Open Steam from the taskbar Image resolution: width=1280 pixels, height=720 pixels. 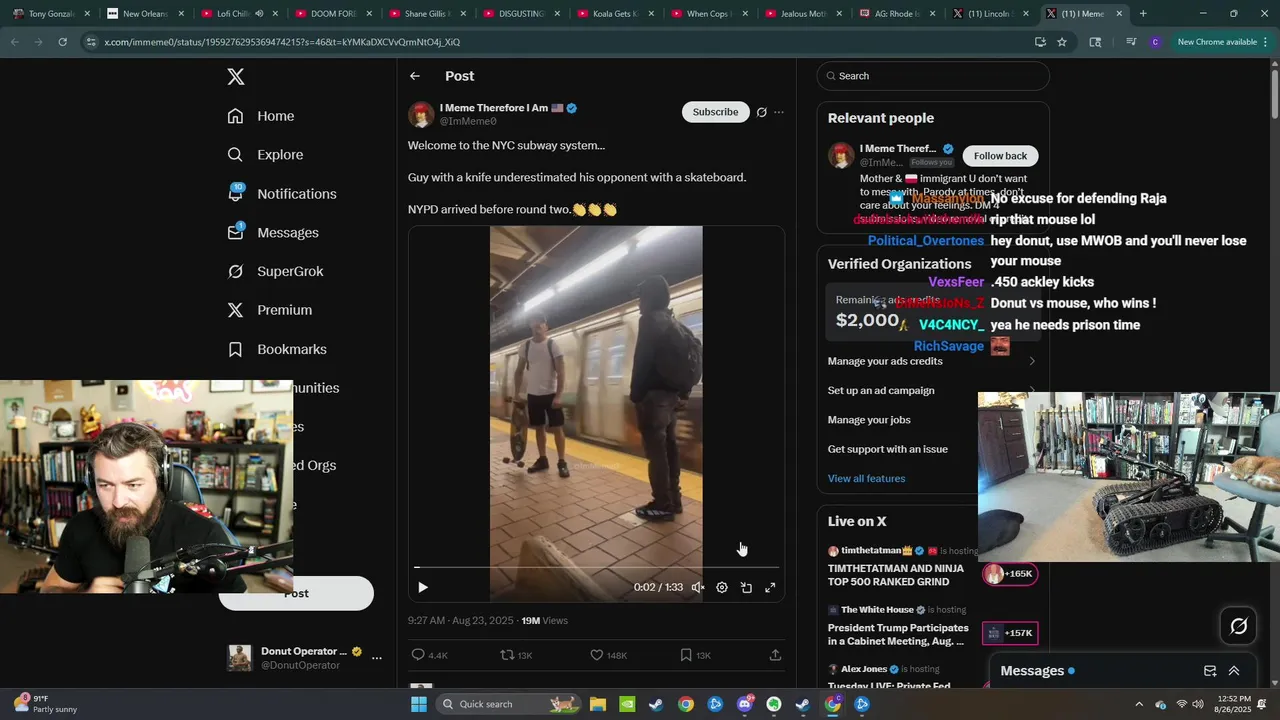tap(655, 704)
